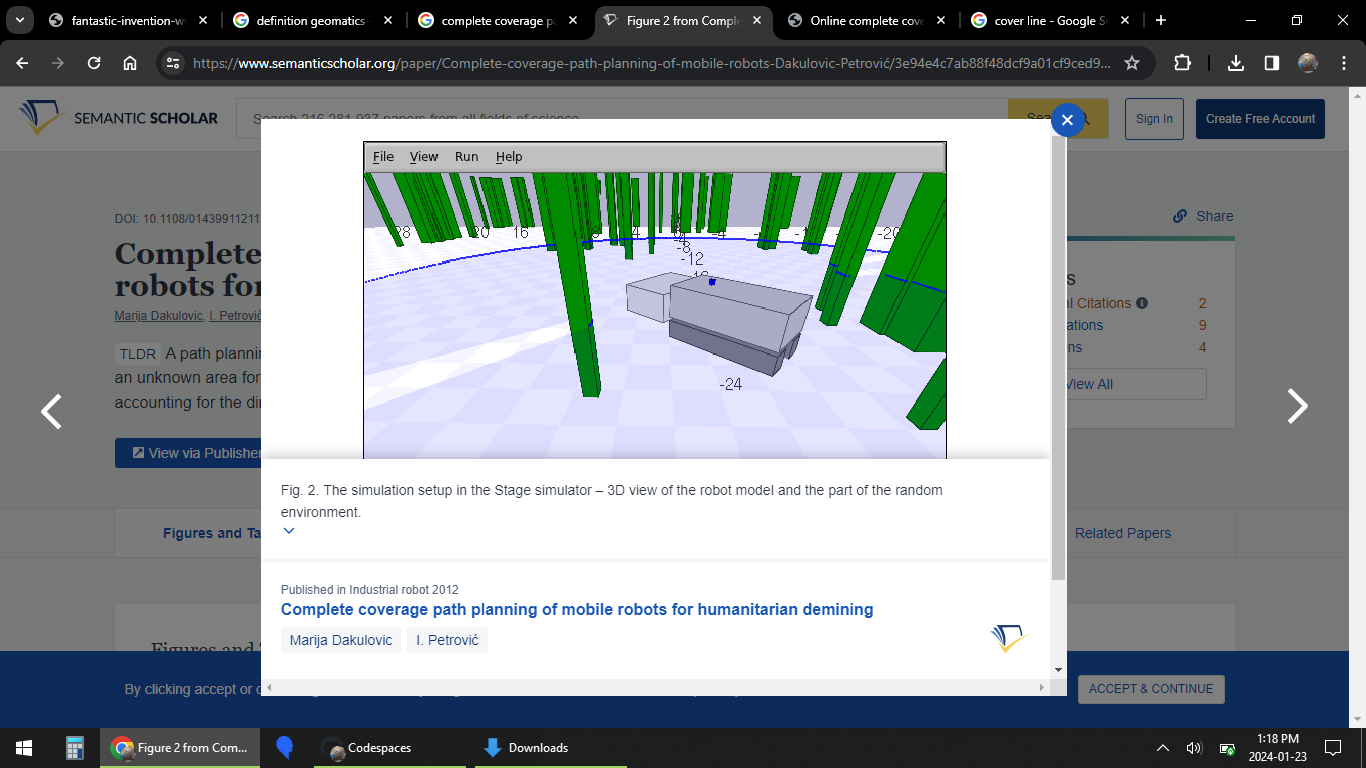Open Chrome profile avatar
The image size is (1366, 768).
point(1308,63)
